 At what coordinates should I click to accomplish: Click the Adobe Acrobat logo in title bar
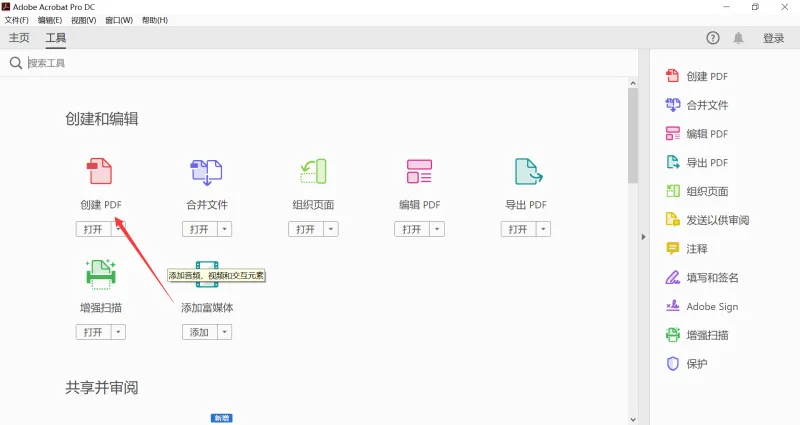pos(6,7)
